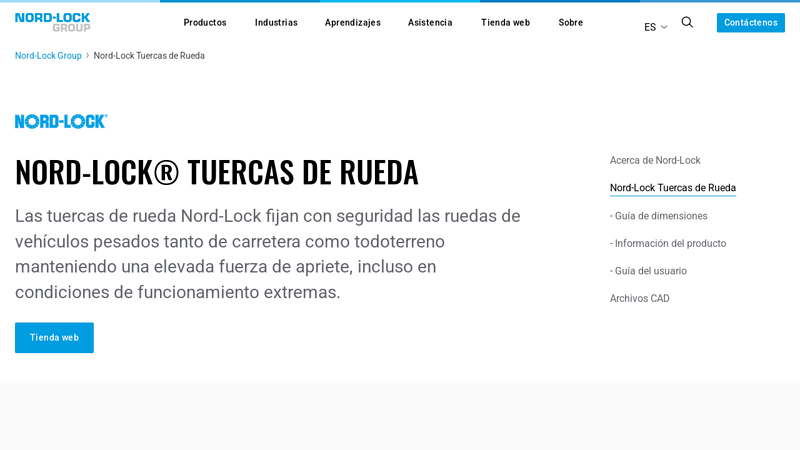The image size is (800, 450).
Task: Expand the ES language selector
Action: pyautogui.click(x=655, y=27)
